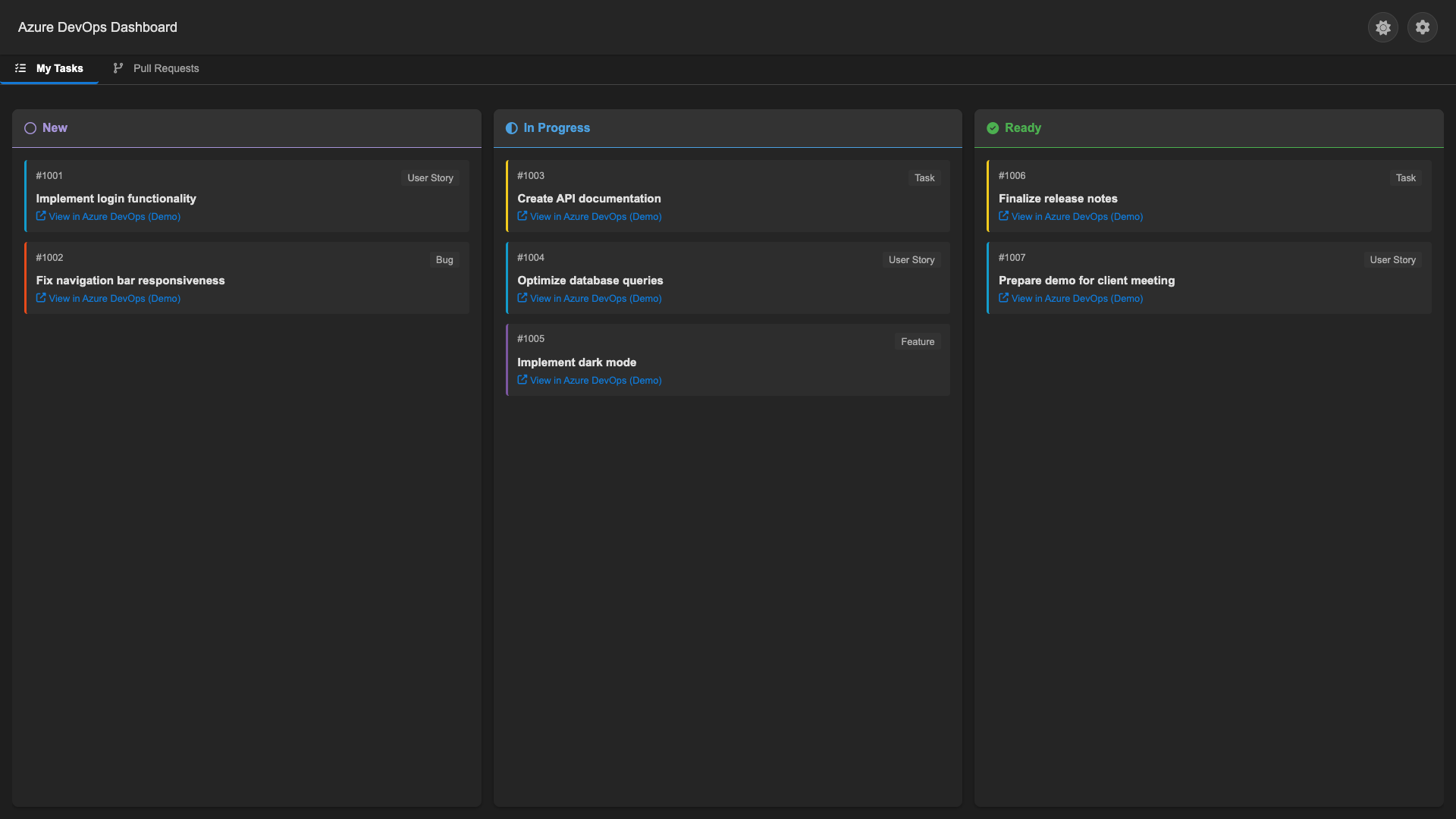Image resolution: width=1456 pixels, height=819 pixels.
Task: Click the In Progress half-circle icon
Action: 512,128
